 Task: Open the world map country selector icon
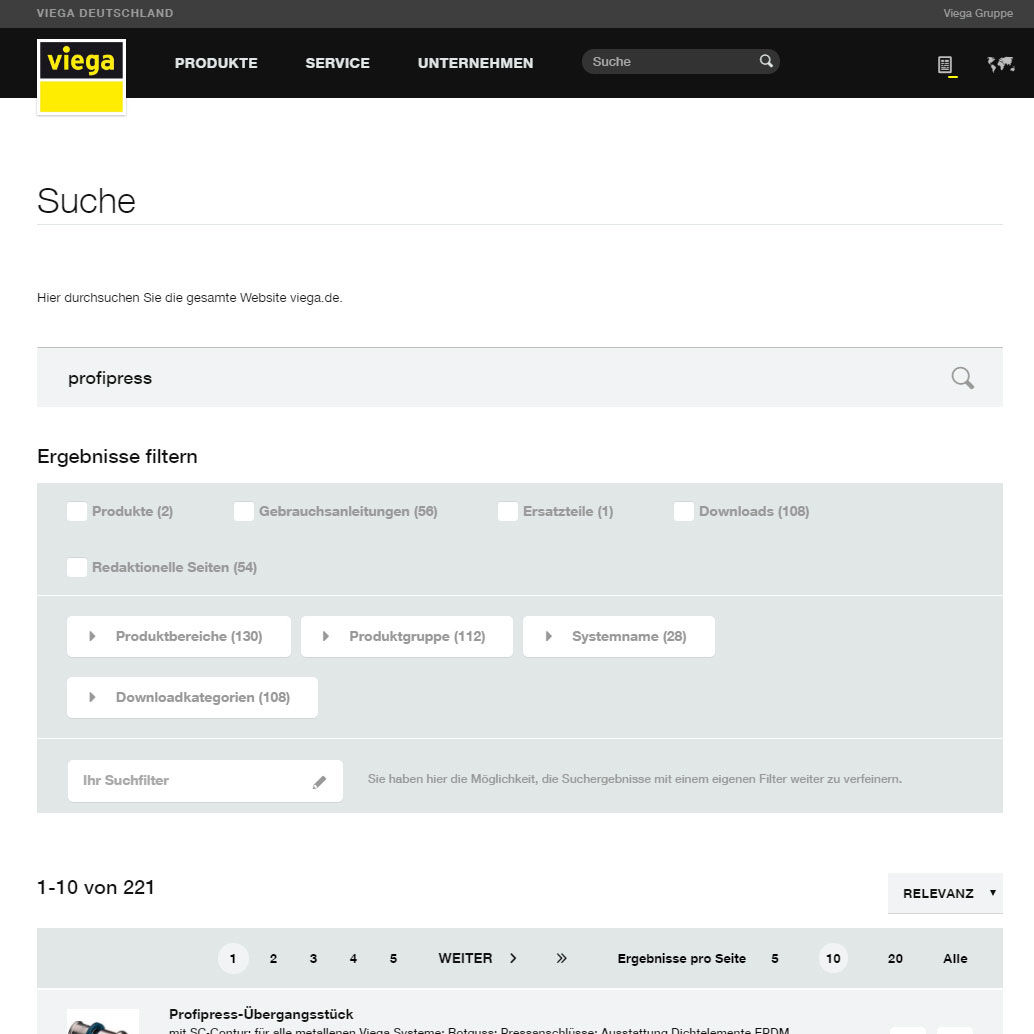[1000, 64]
